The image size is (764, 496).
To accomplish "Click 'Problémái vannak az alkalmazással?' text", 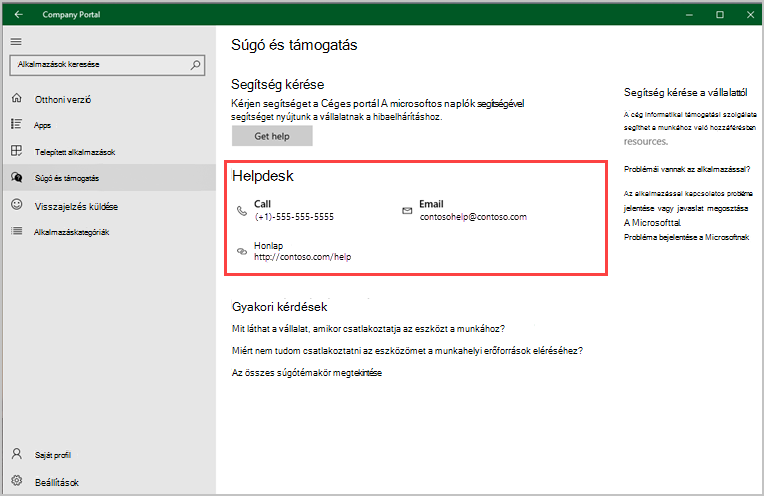I will coord(687,169).
